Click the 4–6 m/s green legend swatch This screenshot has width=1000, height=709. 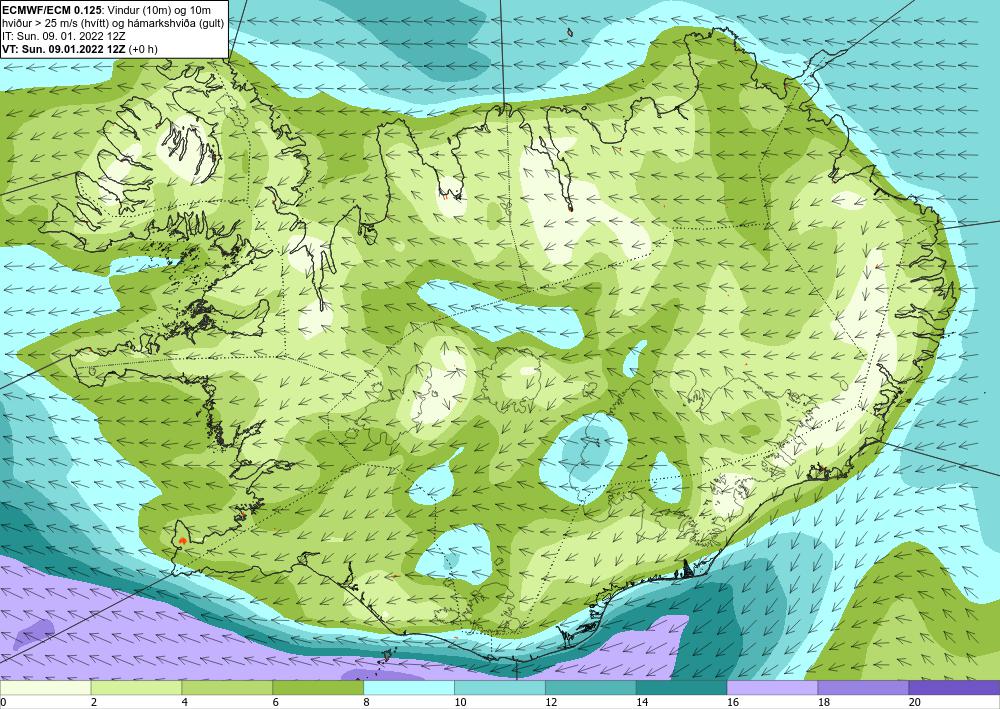coord(227,688)
